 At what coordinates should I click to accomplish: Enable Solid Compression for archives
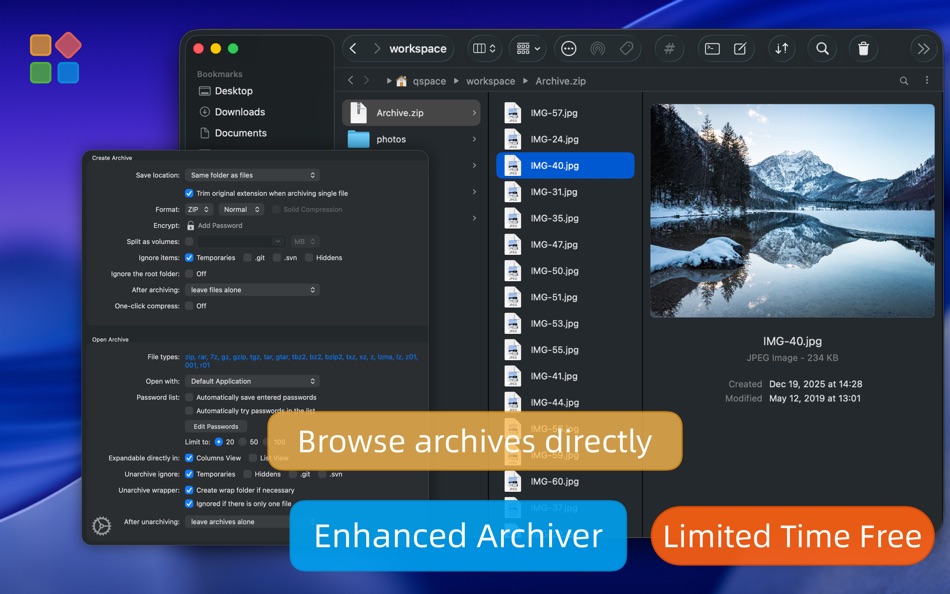coord(274,209)
